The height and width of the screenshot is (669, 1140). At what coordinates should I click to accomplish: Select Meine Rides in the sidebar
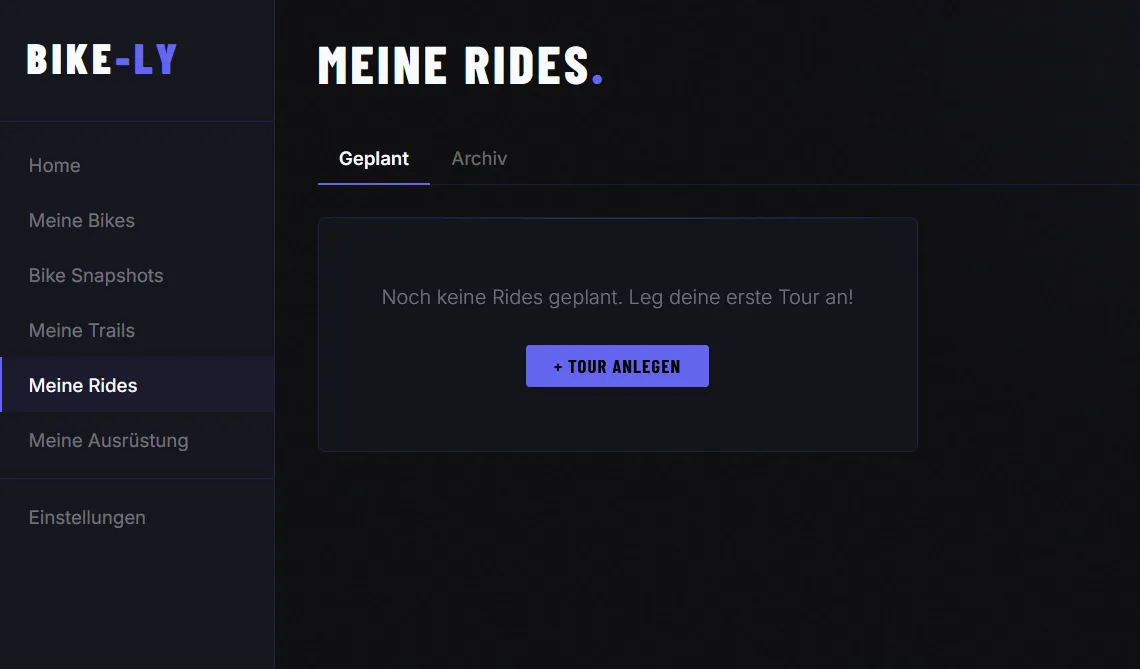pos(83,385)
